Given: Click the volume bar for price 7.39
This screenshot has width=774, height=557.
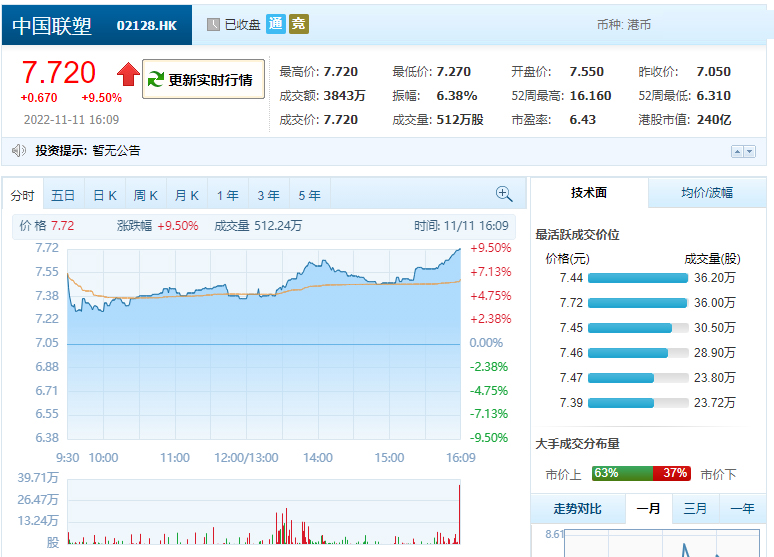Looking at the screenshot, I should click(638, 403).
